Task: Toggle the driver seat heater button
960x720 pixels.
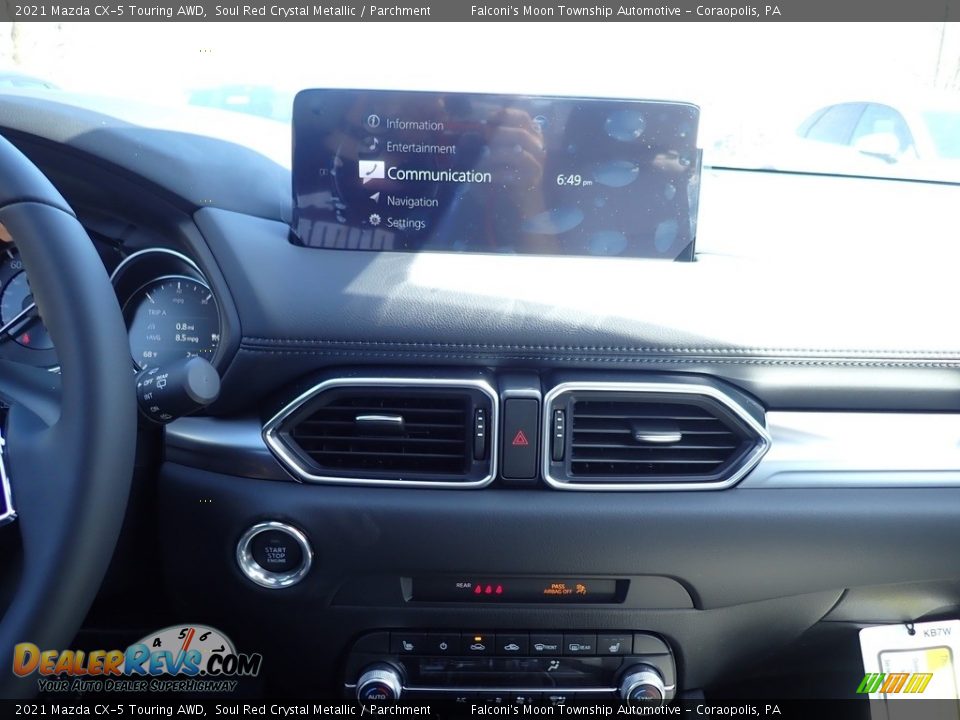Action: (407, 645)
